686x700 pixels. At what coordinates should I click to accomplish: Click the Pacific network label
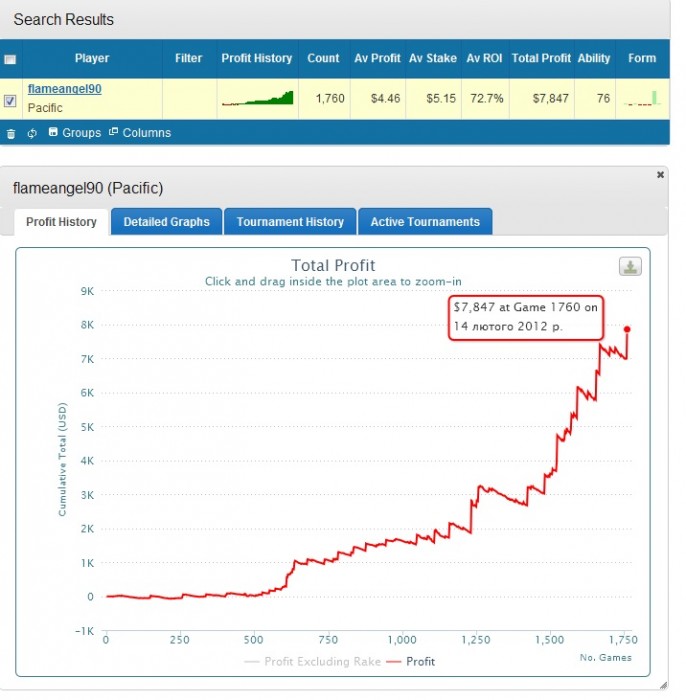click(45, 108)
